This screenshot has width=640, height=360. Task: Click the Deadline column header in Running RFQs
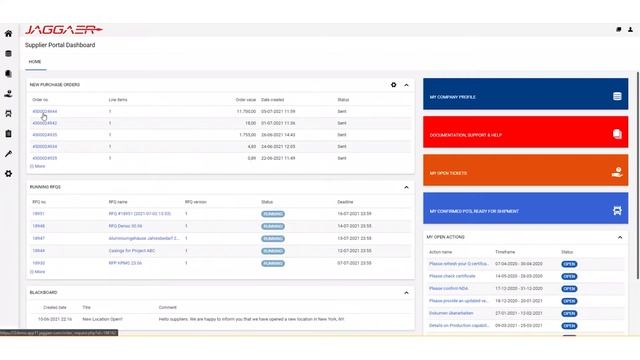[345, 202]
